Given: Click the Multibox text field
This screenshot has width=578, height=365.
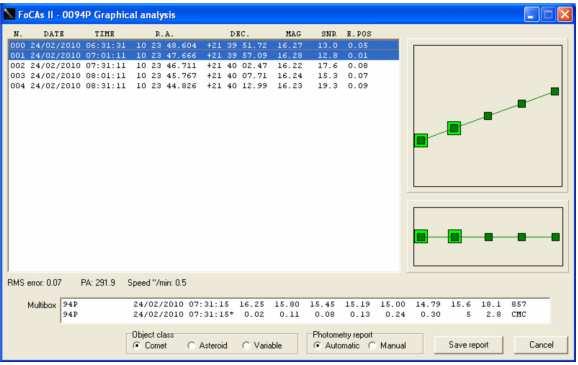Looking at the screenshot, I should click(x=305, y=310).
